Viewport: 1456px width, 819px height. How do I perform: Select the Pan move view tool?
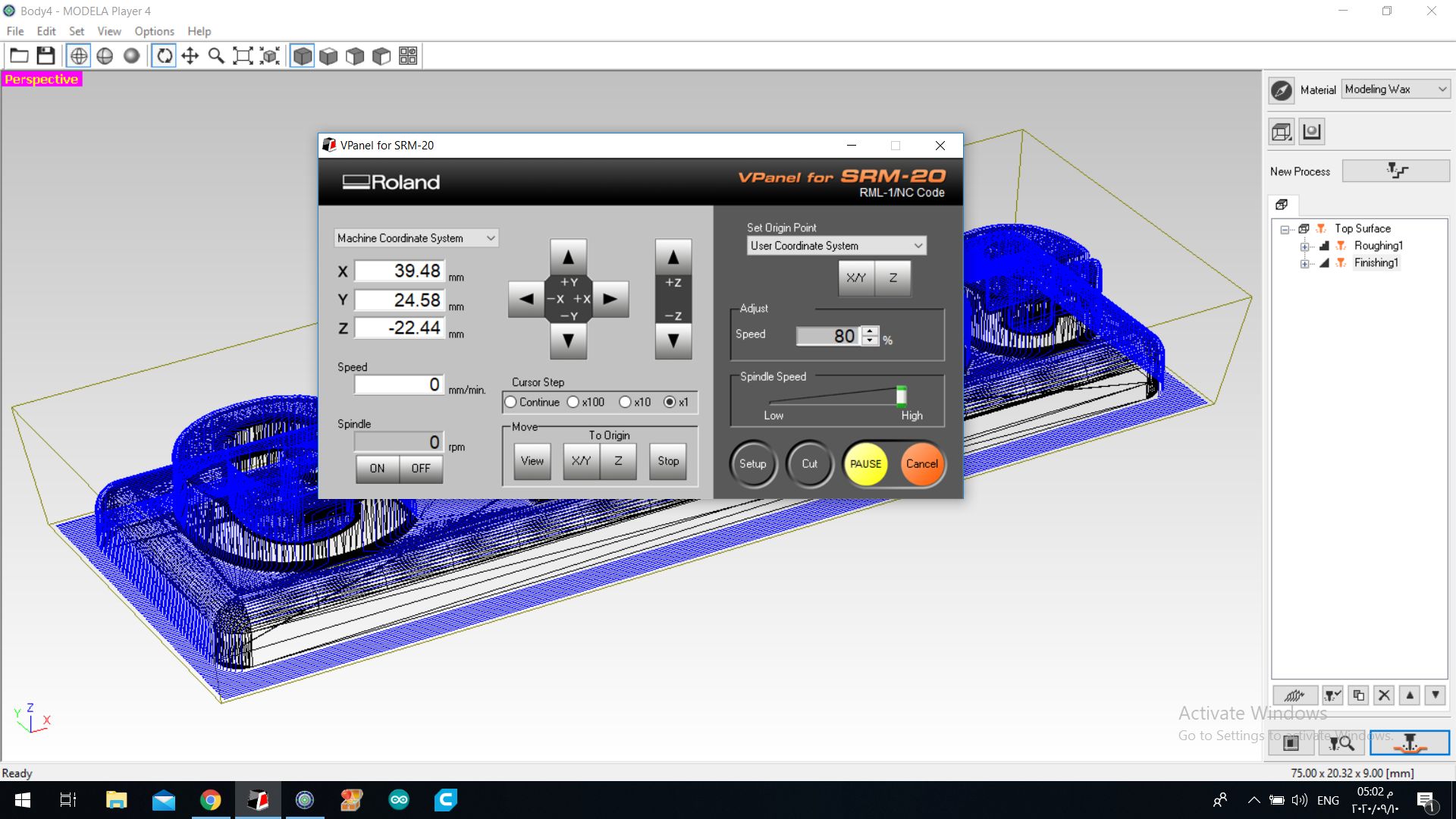190,55
